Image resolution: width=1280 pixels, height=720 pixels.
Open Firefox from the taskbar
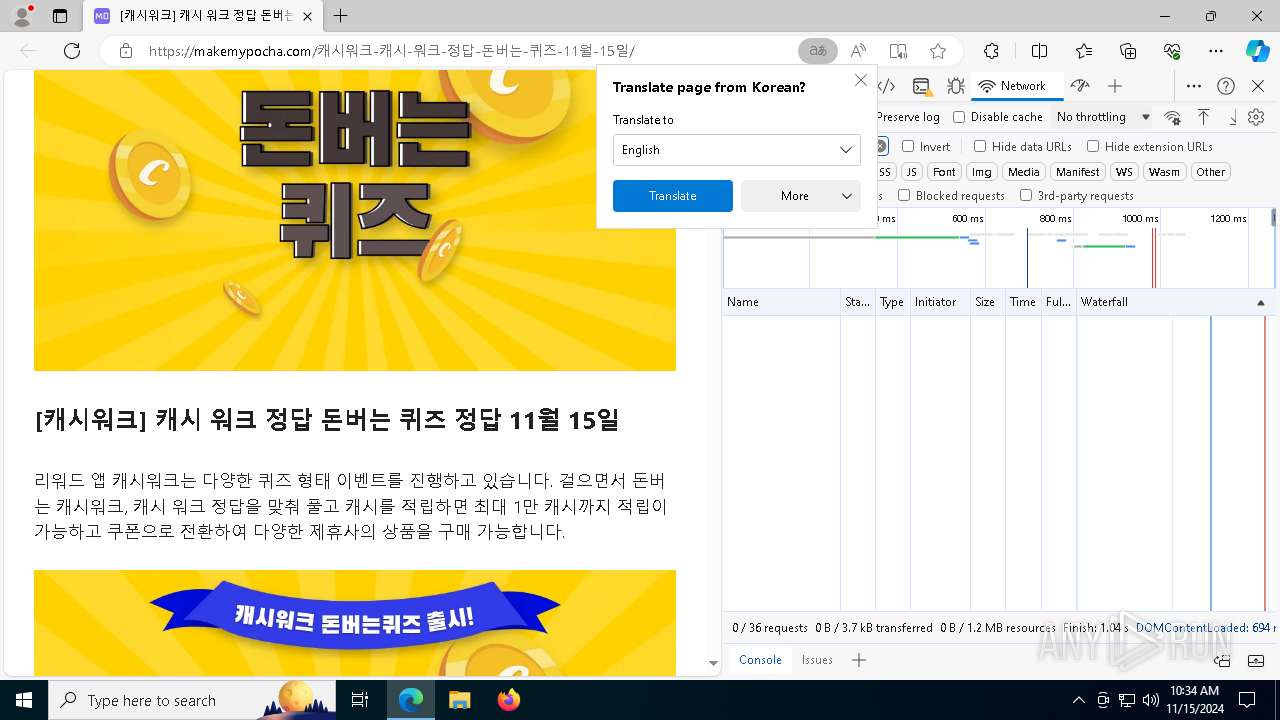(x=508, y=700)
